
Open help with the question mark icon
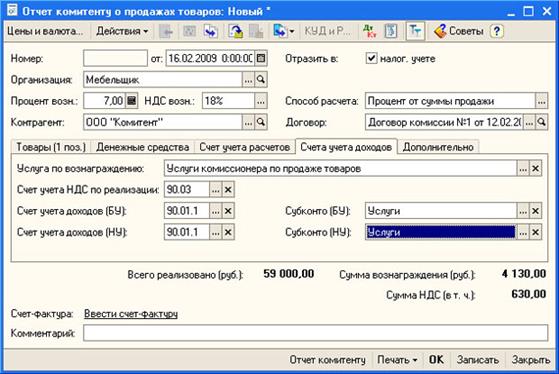pyautogui.click(x=497, y=31)
